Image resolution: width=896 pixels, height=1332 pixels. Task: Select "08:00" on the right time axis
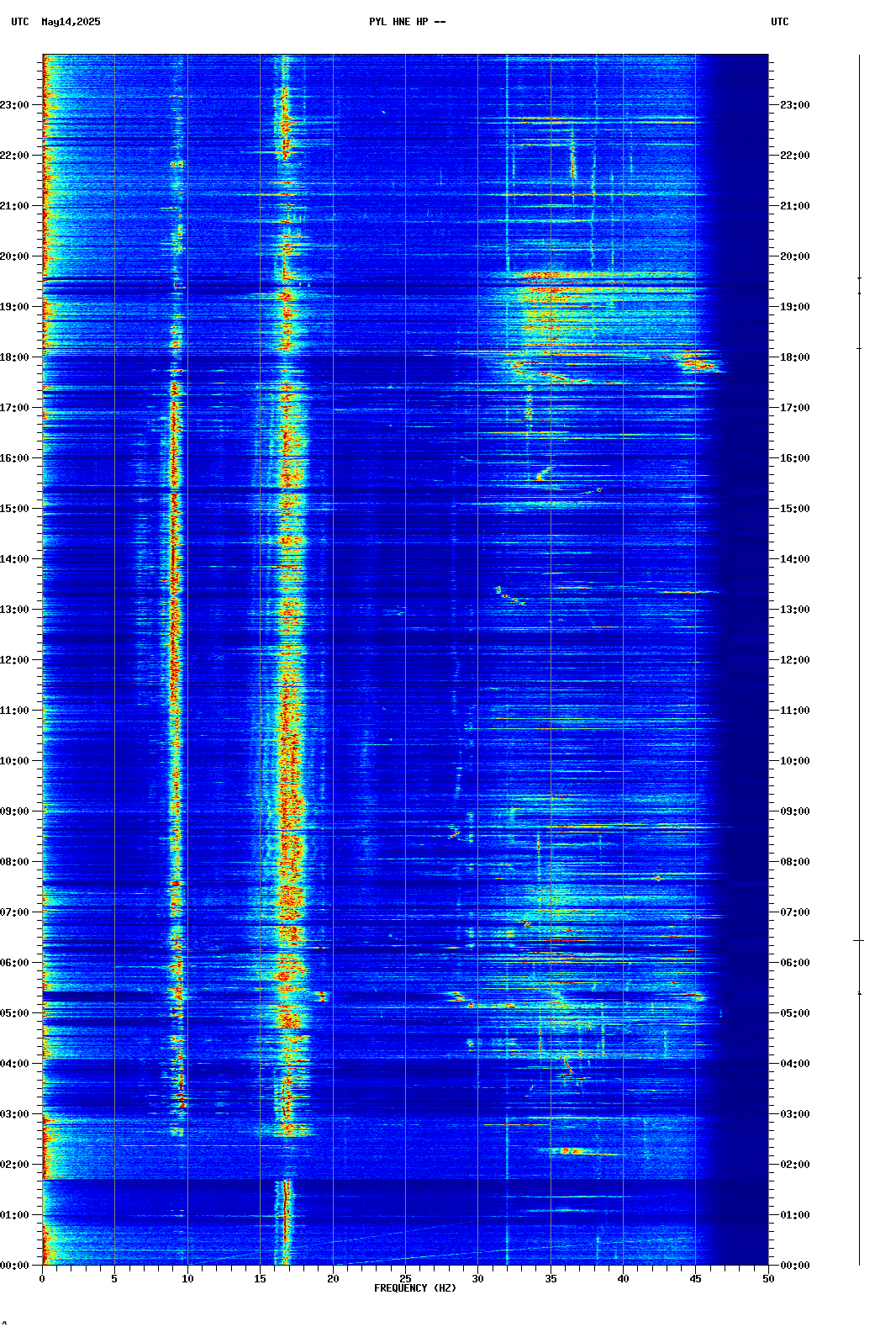click(795, 862)
